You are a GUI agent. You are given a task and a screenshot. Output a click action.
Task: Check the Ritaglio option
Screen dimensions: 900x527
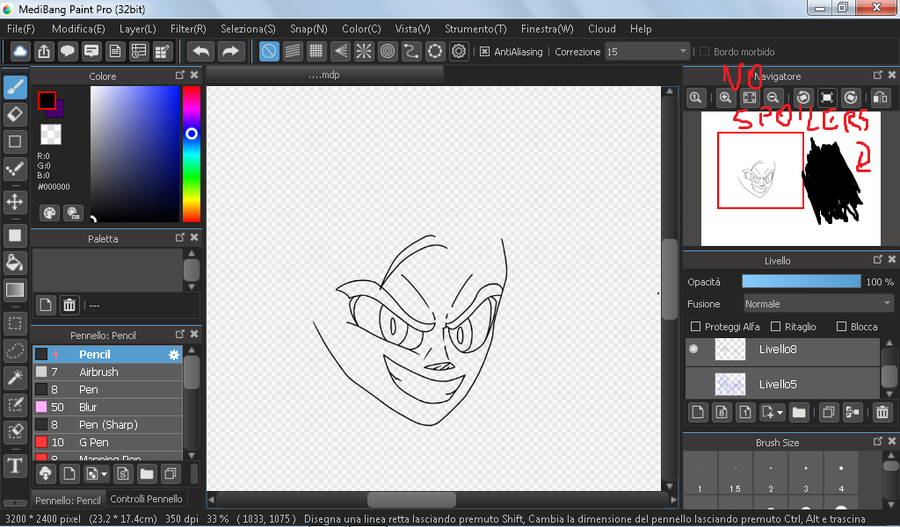coord(775,327)
